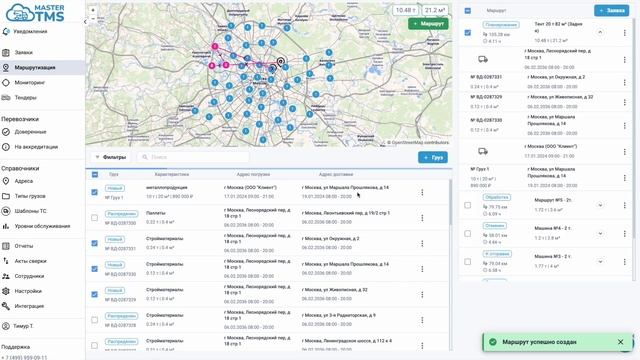Click Характеристика column header
The height and width of the screenshot is (360, 640).
(x=172, y=174)
